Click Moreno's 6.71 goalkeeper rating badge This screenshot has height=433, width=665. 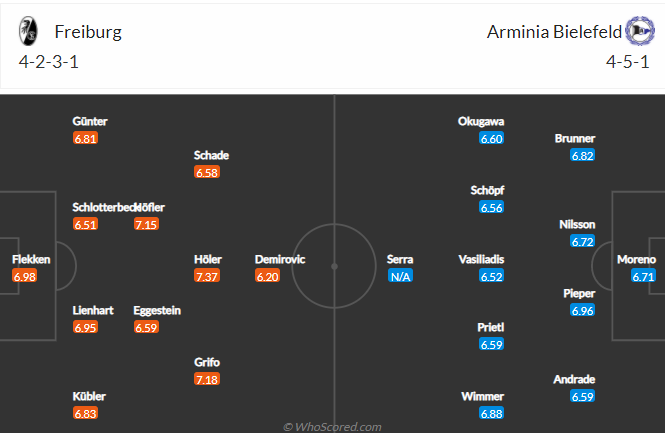click(x=643, y=277)
